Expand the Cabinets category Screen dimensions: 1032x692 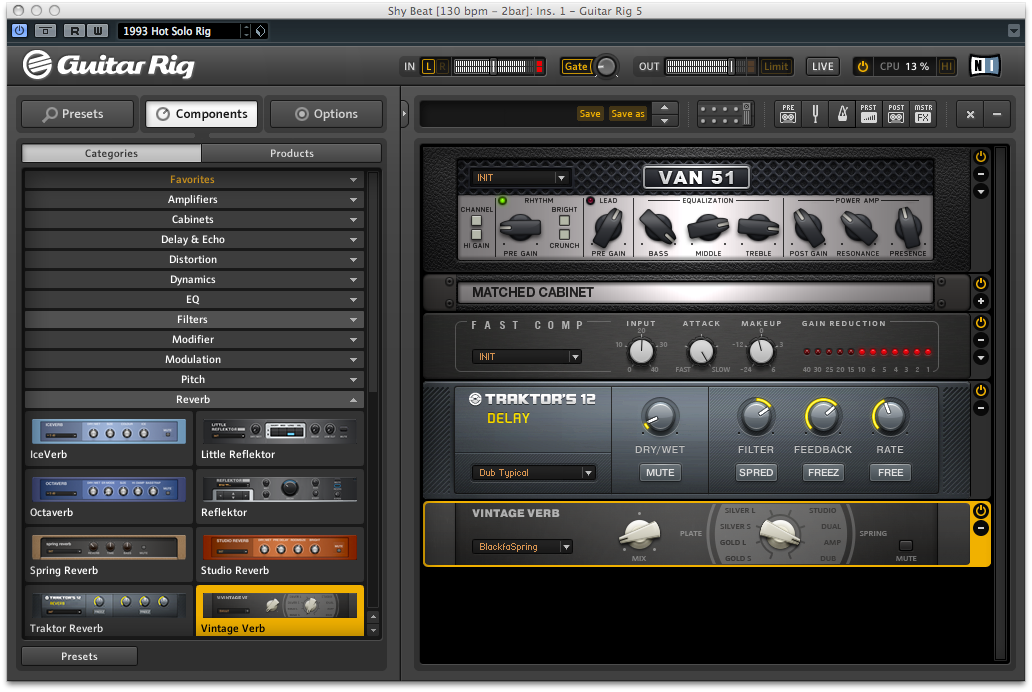tap(193, 219)
